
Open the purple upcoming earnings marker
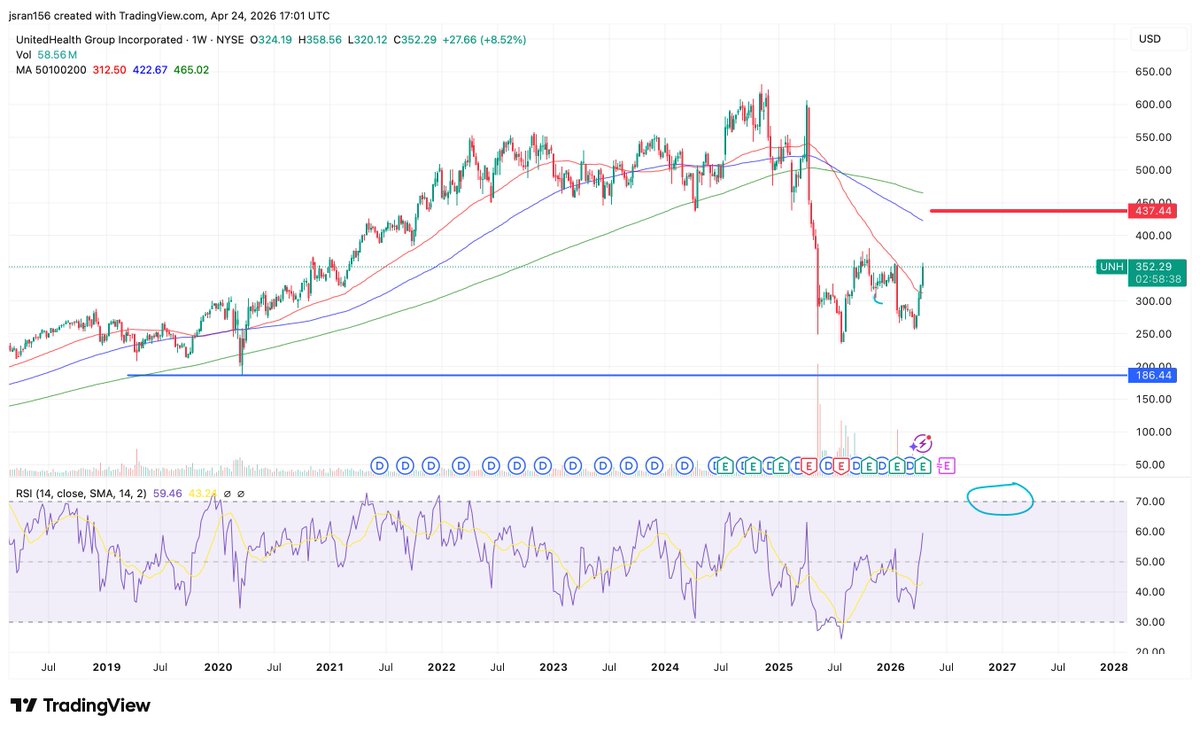947,465
